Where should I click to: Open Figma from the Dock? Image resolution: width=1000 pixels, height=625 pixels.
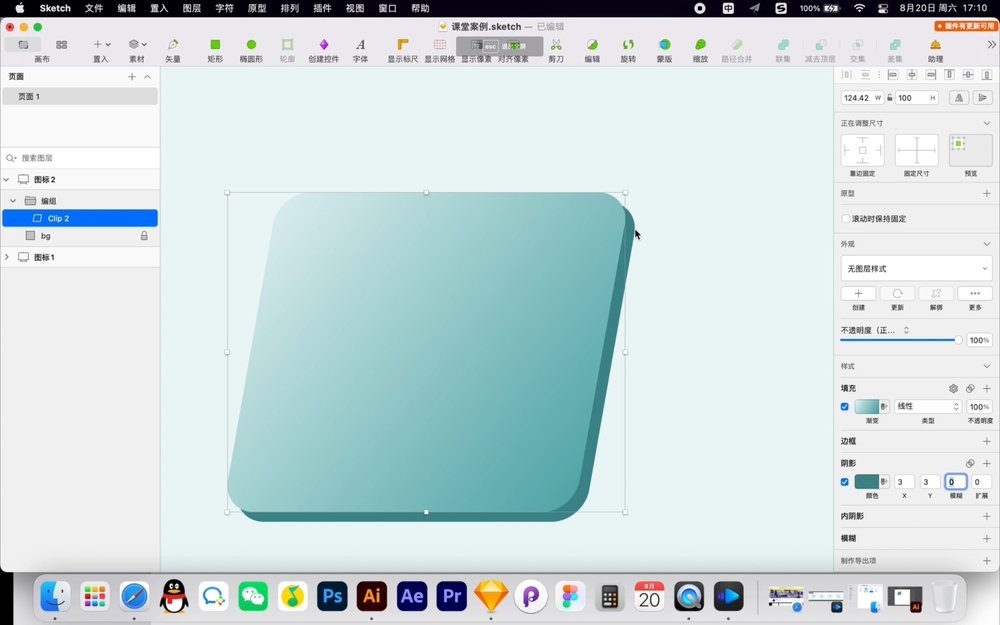pyautogui.click(x=570, y=596)
